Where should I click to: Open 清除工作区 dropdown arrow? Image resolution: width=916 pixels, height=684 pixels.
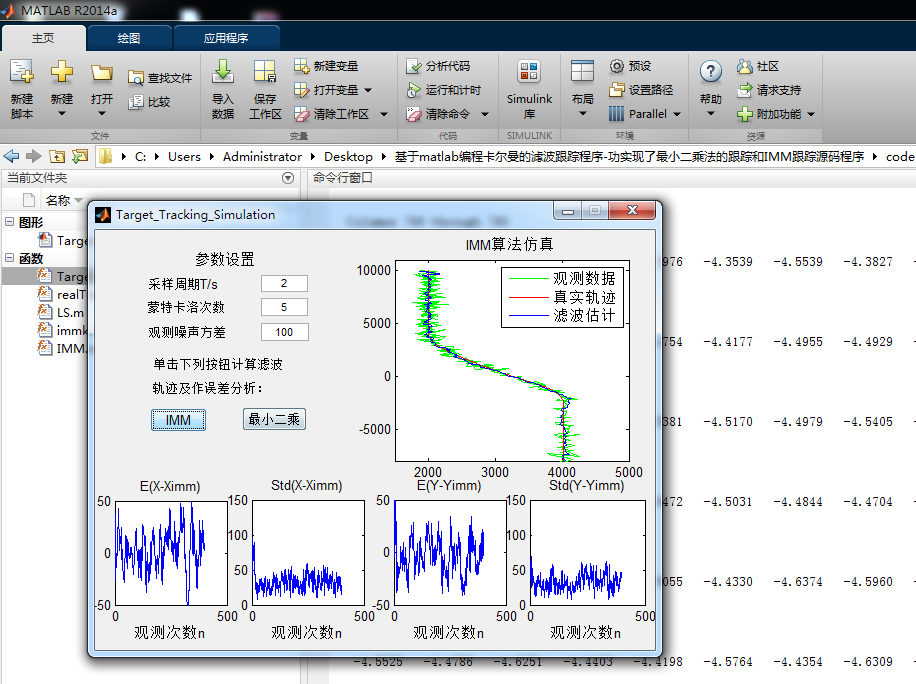pyautogui.click(x=384, y=114)
